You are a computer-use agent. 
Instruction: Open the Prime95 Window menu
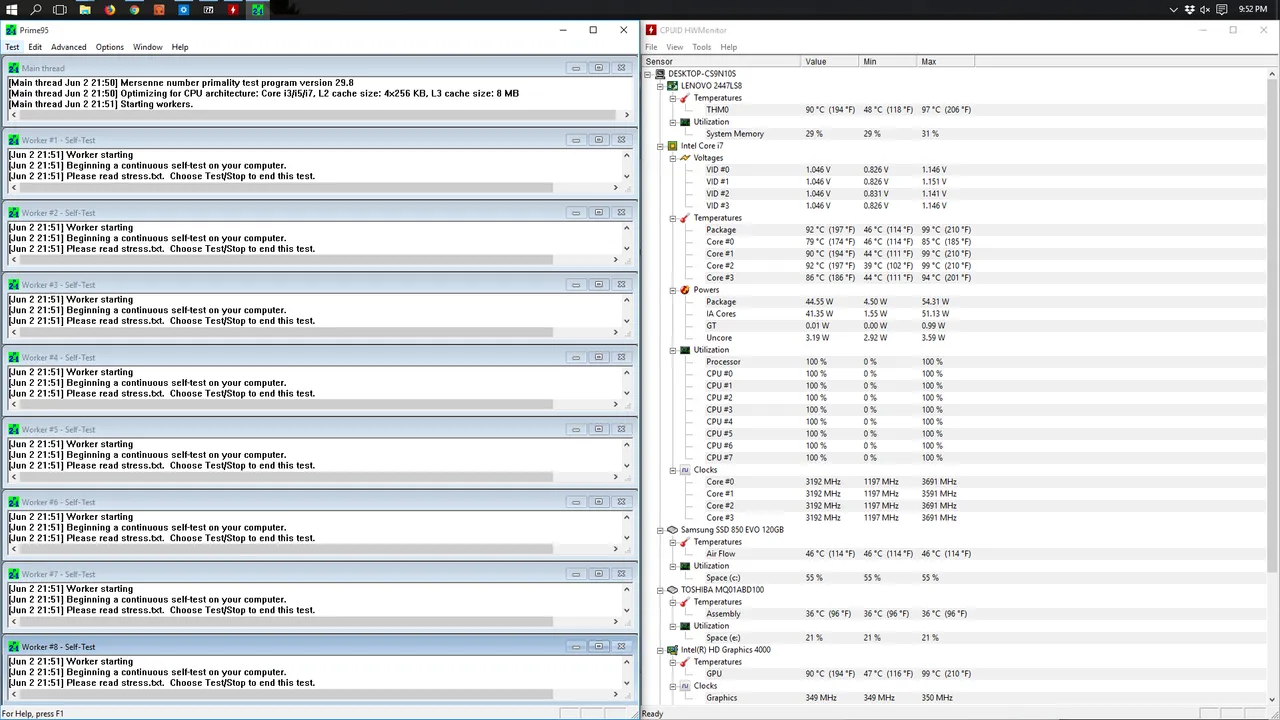pos(148,47)
